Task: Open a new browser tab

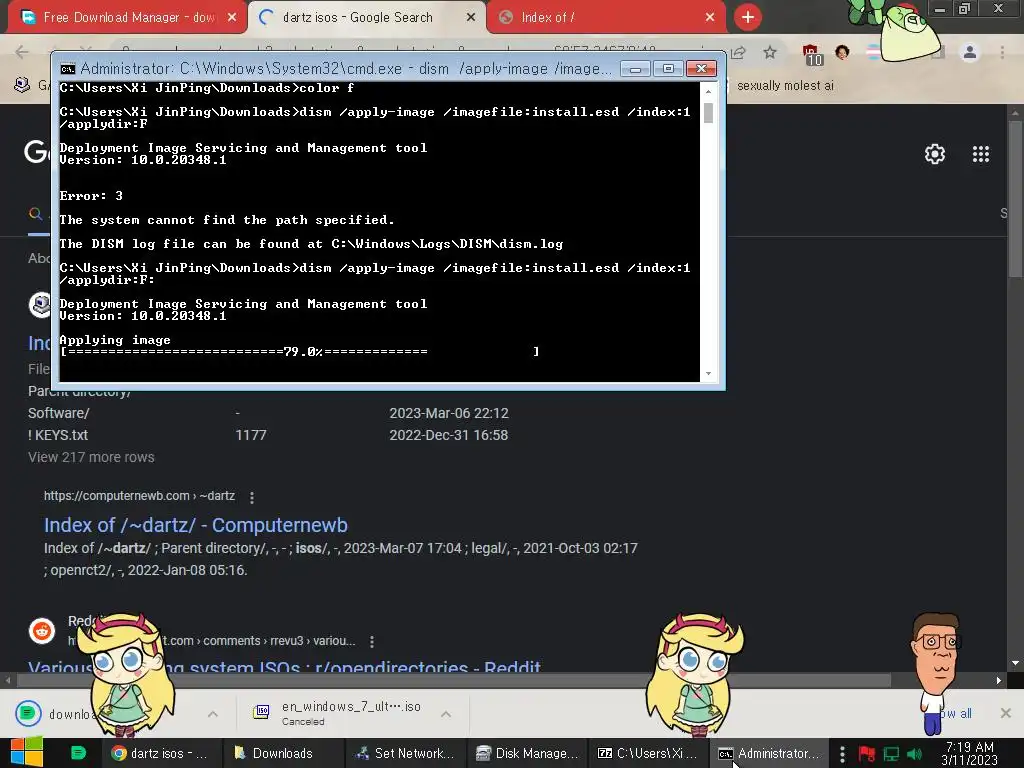Action: point(748,17)
